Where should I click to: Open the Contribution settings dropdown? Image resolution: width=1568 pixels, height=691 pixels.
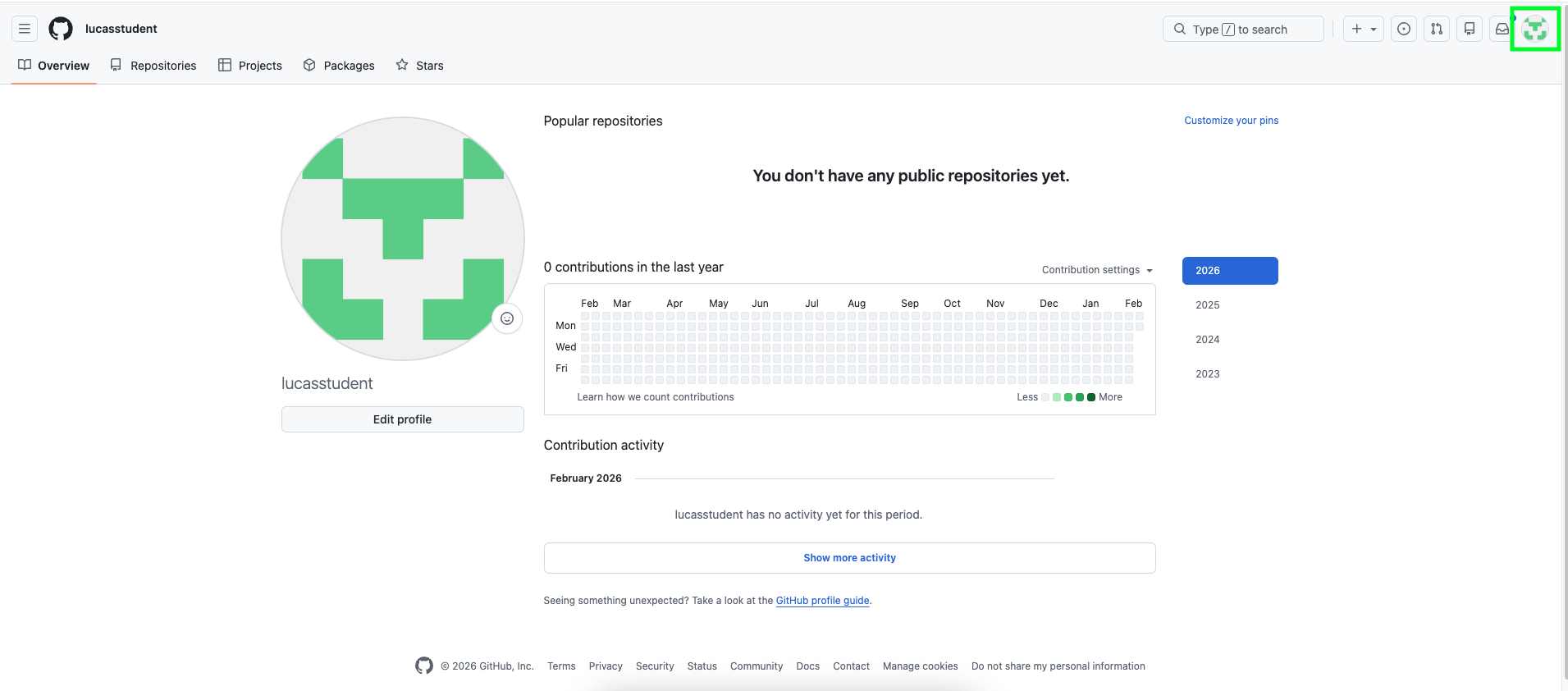[1097, 270]
